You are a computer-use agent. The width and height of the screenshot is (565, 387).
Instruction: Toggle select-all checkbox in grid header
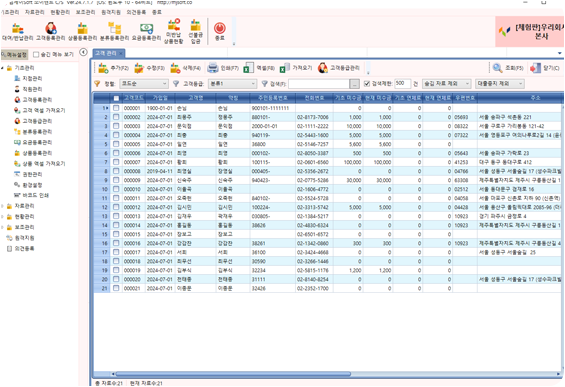(x=116, y=98)
